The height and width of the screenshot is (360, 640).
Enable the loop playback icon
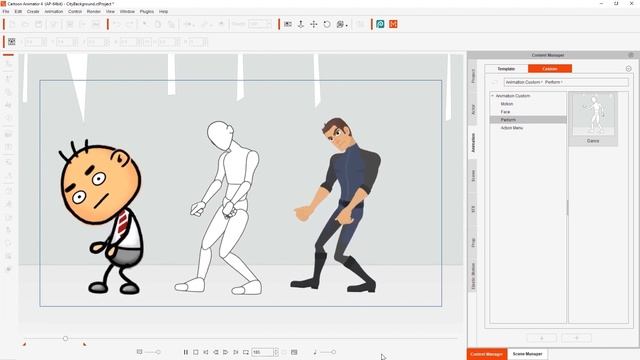click(246, 352)
